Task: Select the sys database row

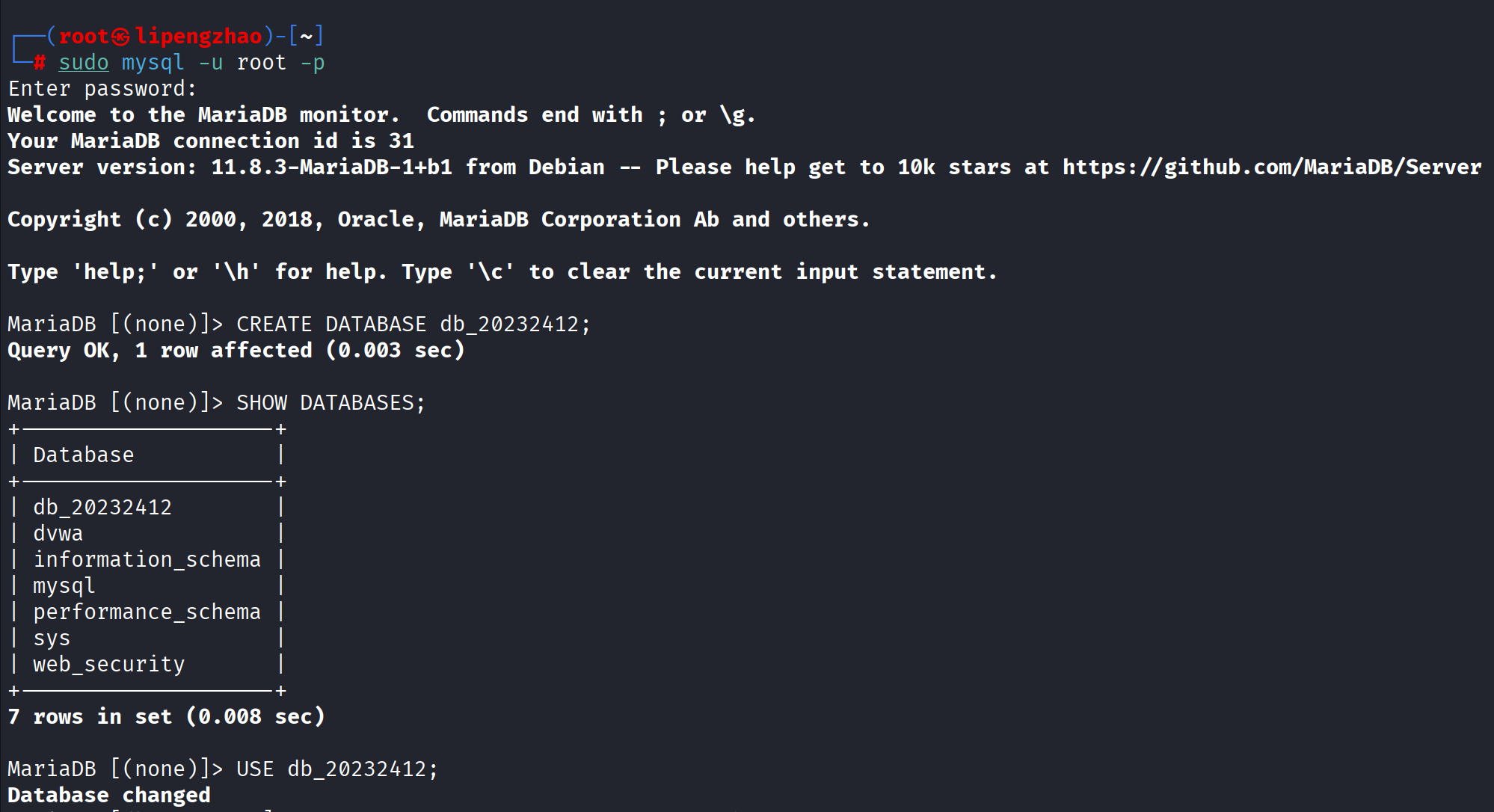Action: [x=52, y=638]
